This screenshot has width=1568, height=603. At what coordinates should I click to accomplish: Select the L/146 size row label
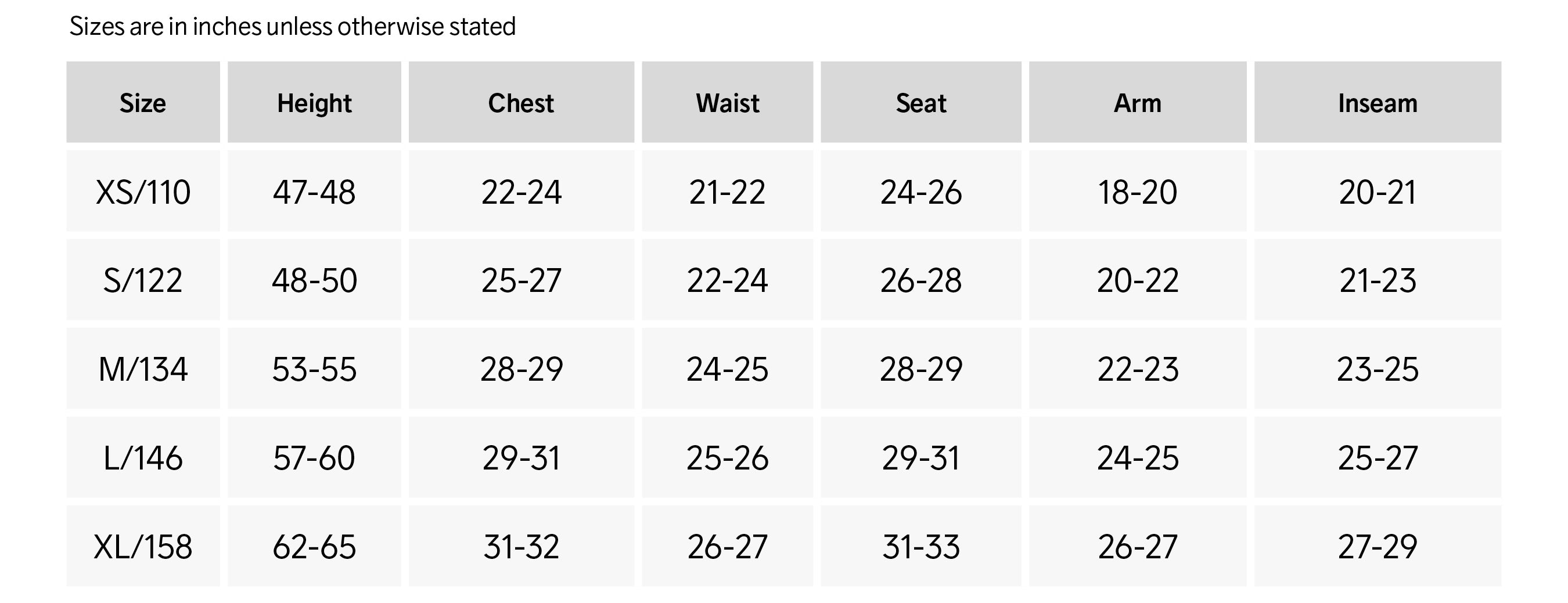(x=142, y=457)
